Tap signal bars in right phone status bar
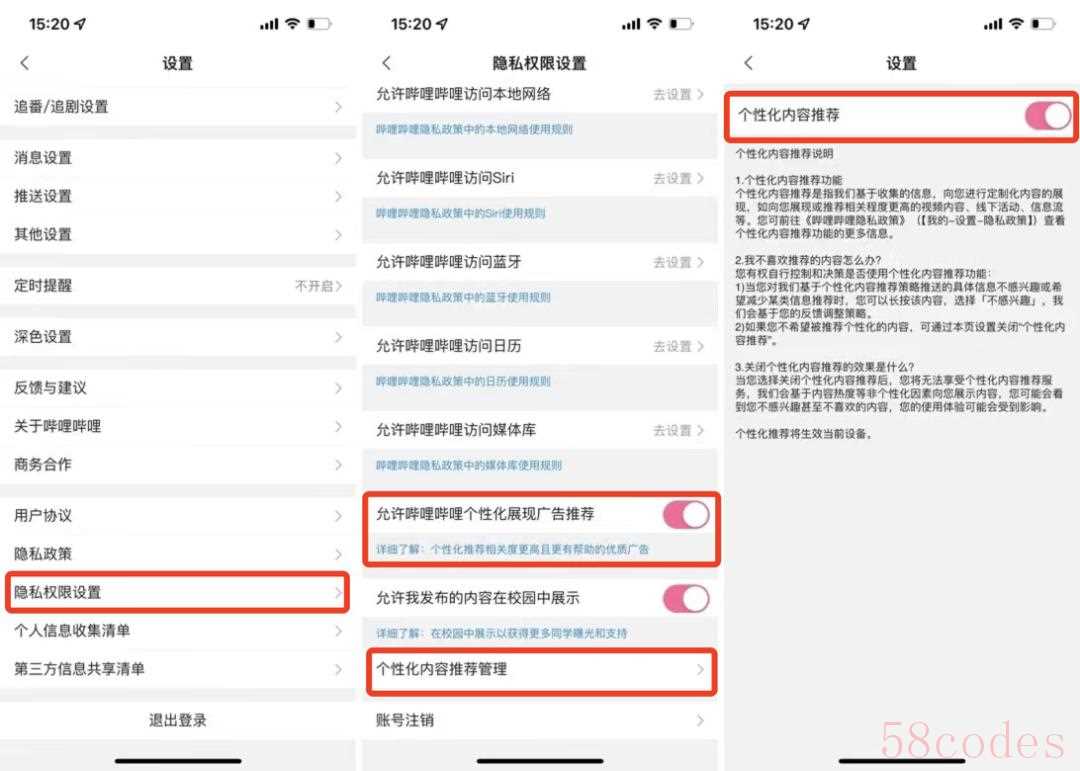Screen dimensions: 1080x771 click(993, 24)
